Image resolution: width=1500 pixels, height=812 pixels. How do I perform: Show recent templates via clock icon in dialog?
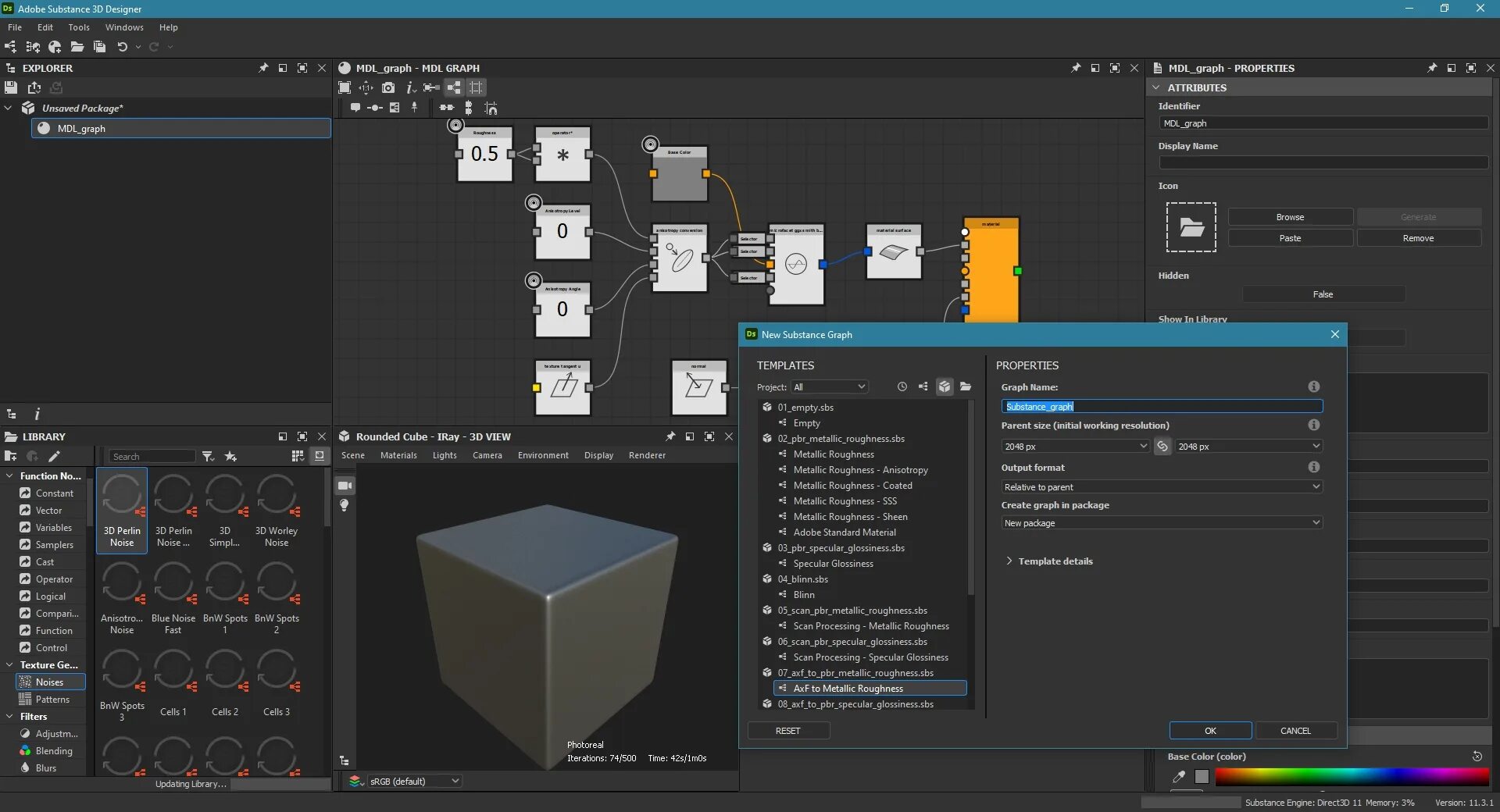pyautogui.click(x=902, y=386)
